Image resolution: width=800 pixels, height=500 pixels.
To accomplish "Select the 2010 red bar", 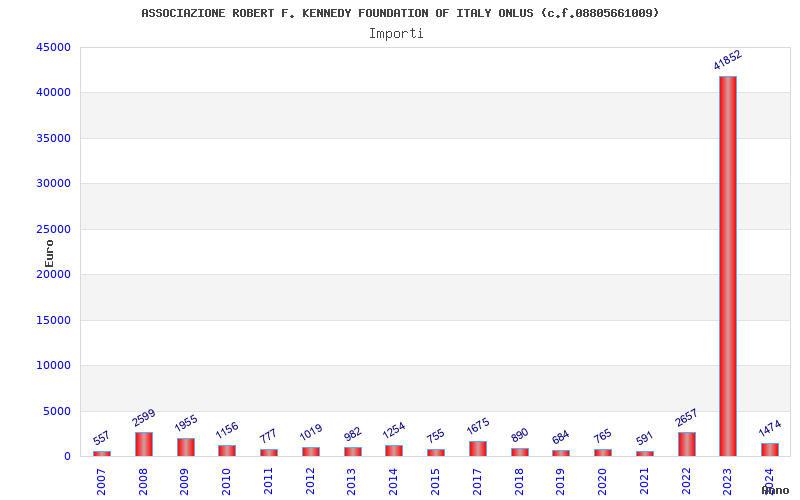I will 227,451.
